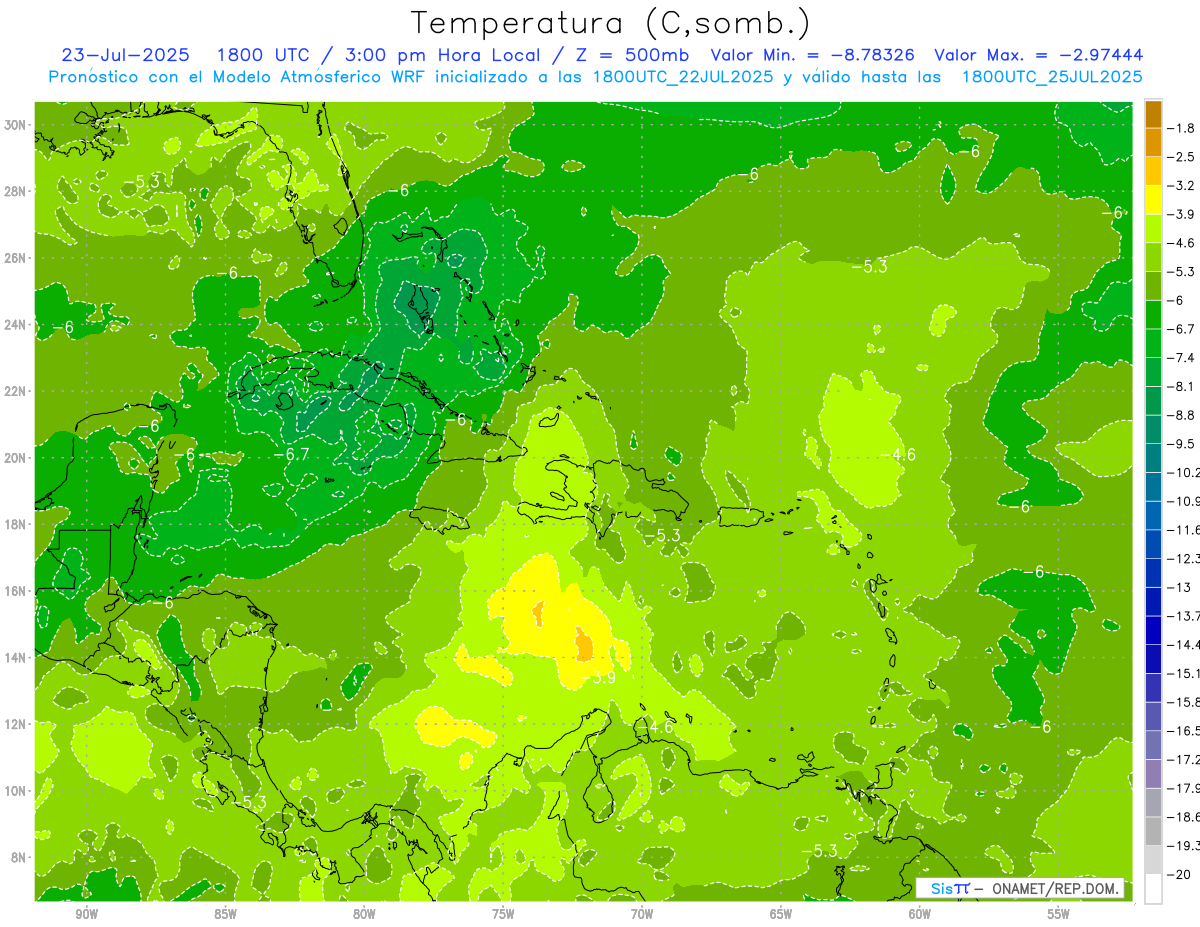Click the green swatch between -4.6 and -5.3
The image size is (1200, 927).
click(1153, 257)
